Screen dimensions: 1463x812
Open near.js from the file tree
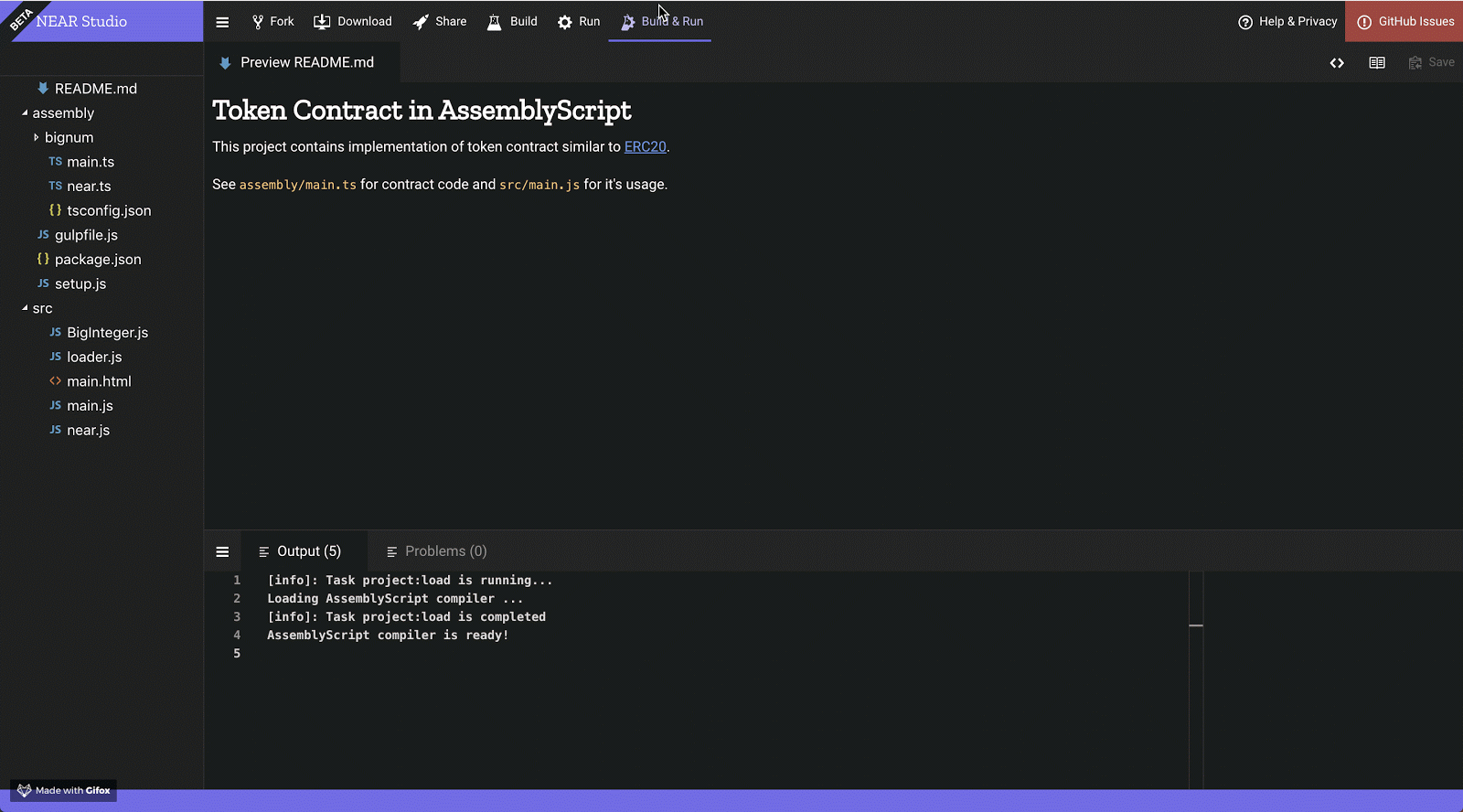pos(88,430)
